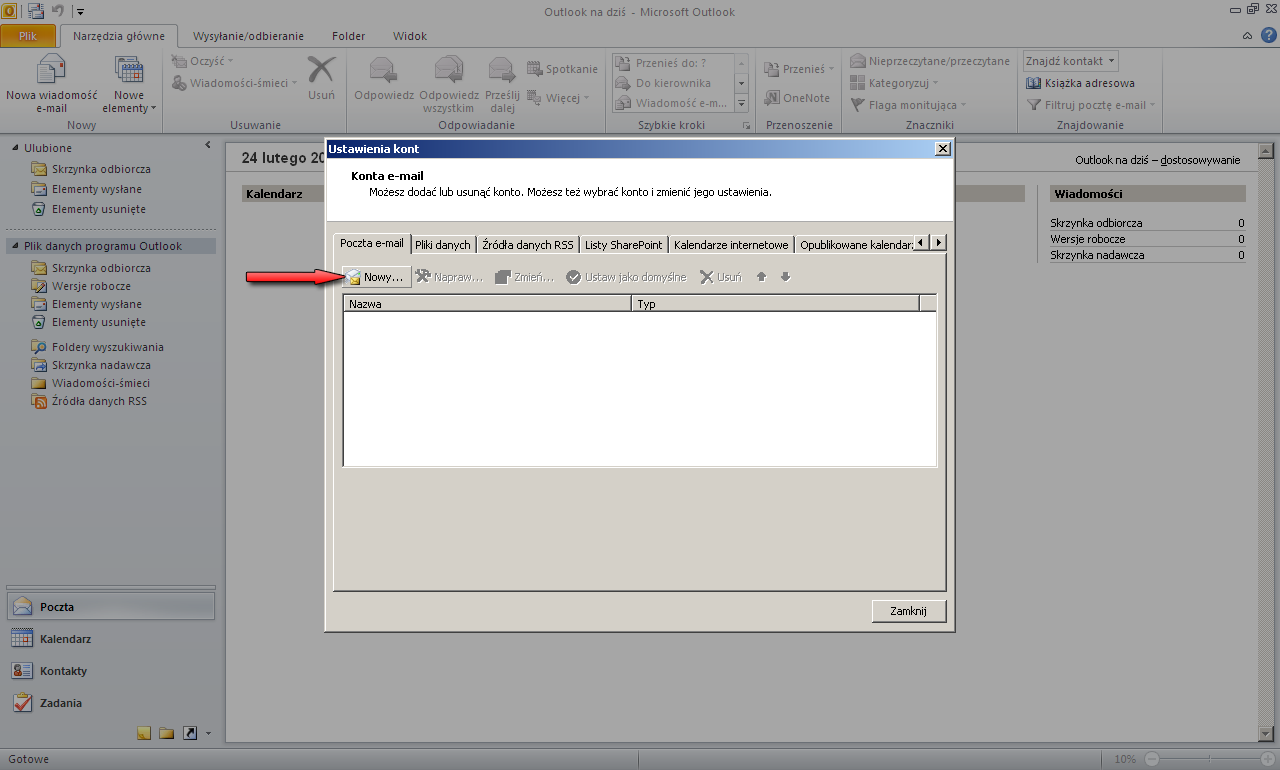This screenshot has width=1280, height=770.
Task: Click the Usuń delete icon in ribbon
Action: [x=321, y=78]
